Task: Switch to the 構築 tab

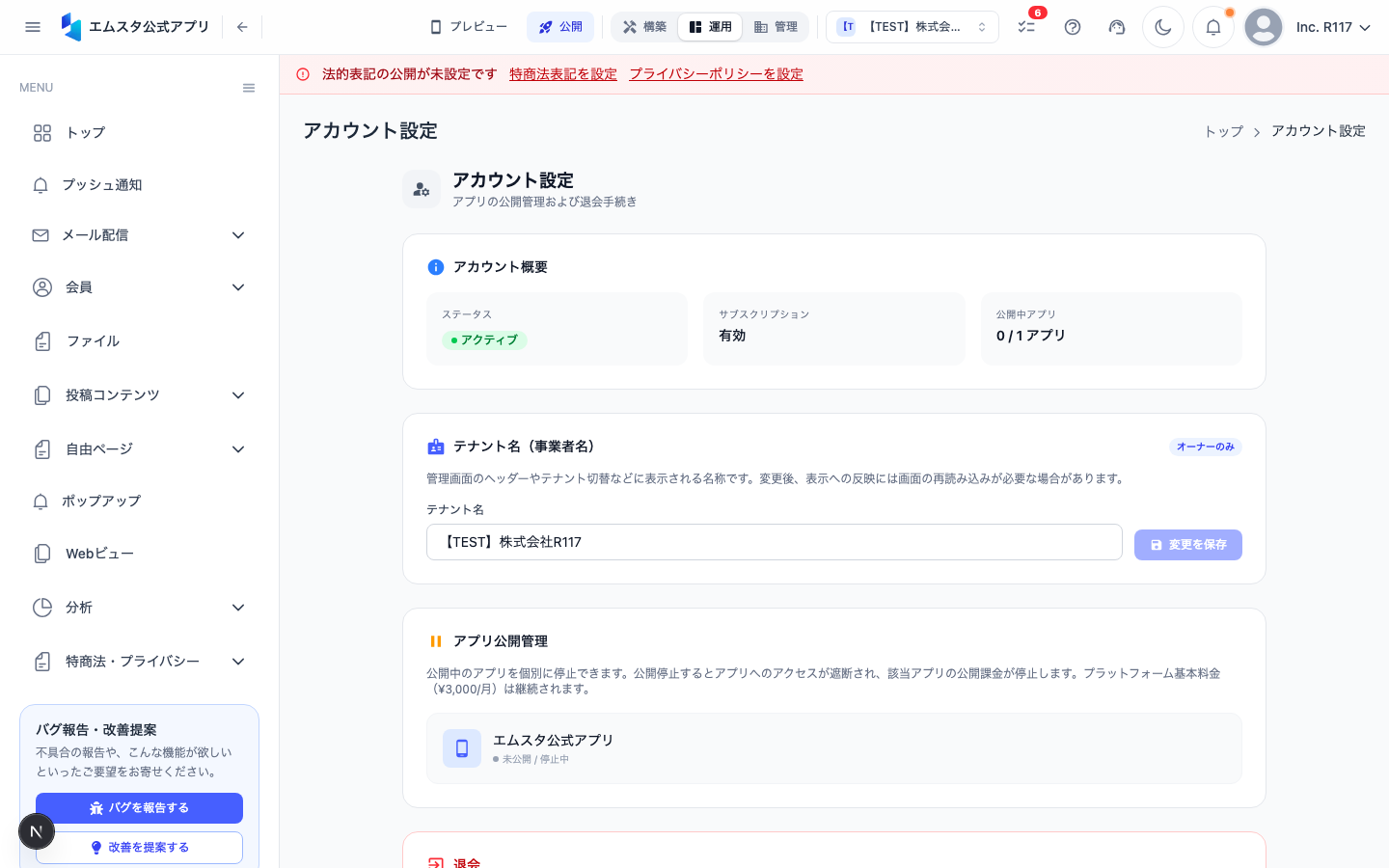Action: coord(645,27)
